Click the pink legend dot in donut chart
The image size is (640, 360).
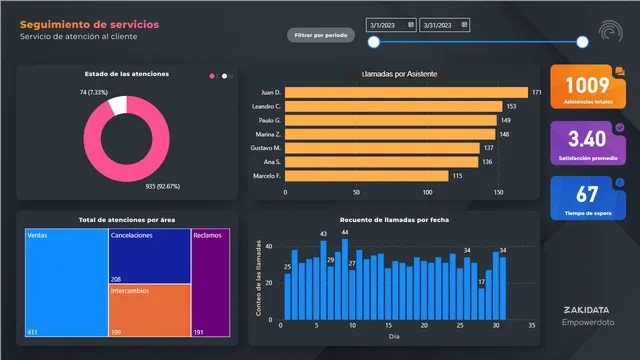point(212,76)
